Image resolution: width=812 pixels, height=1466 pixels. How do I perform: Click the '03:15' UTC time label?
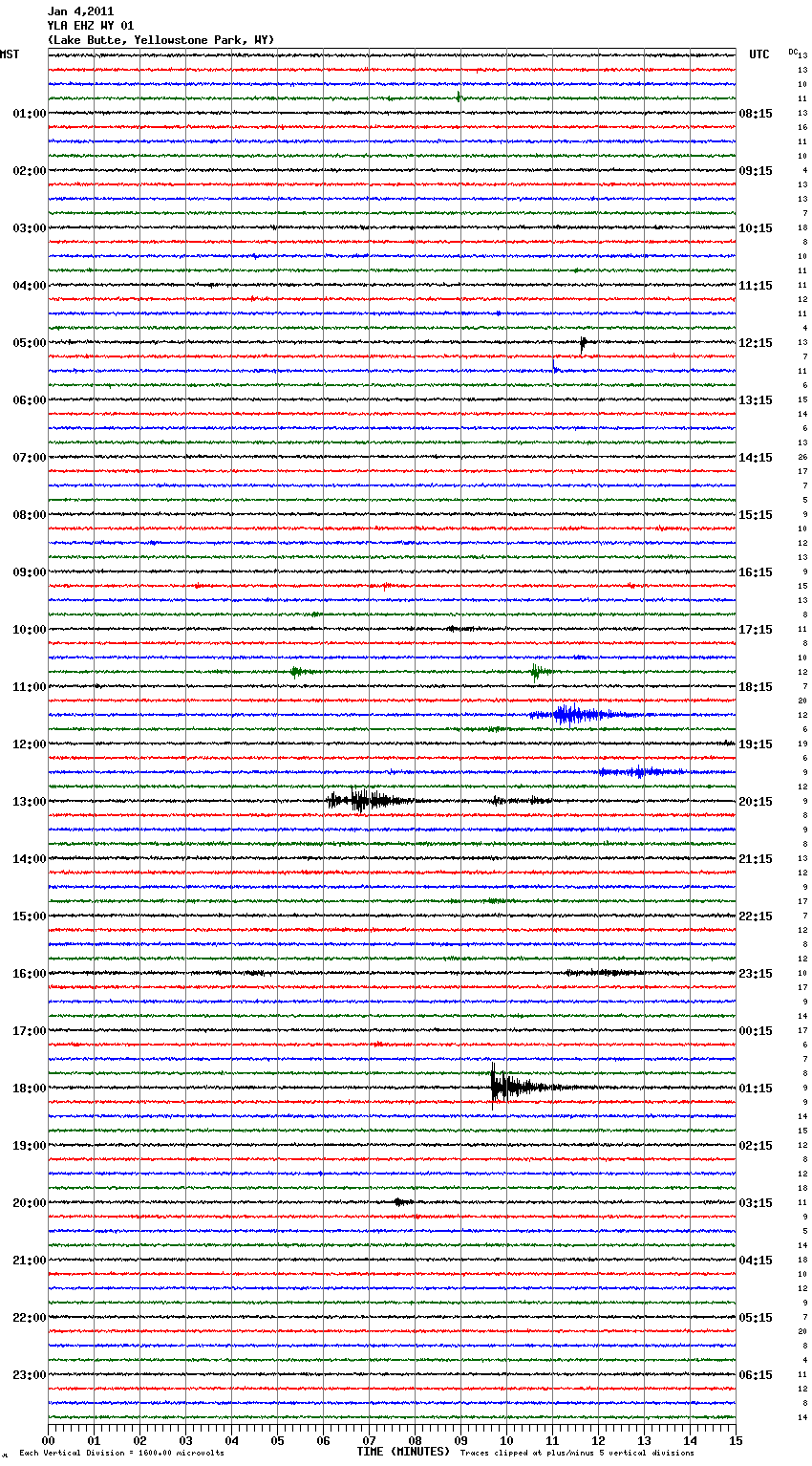tap(756, 1203)
